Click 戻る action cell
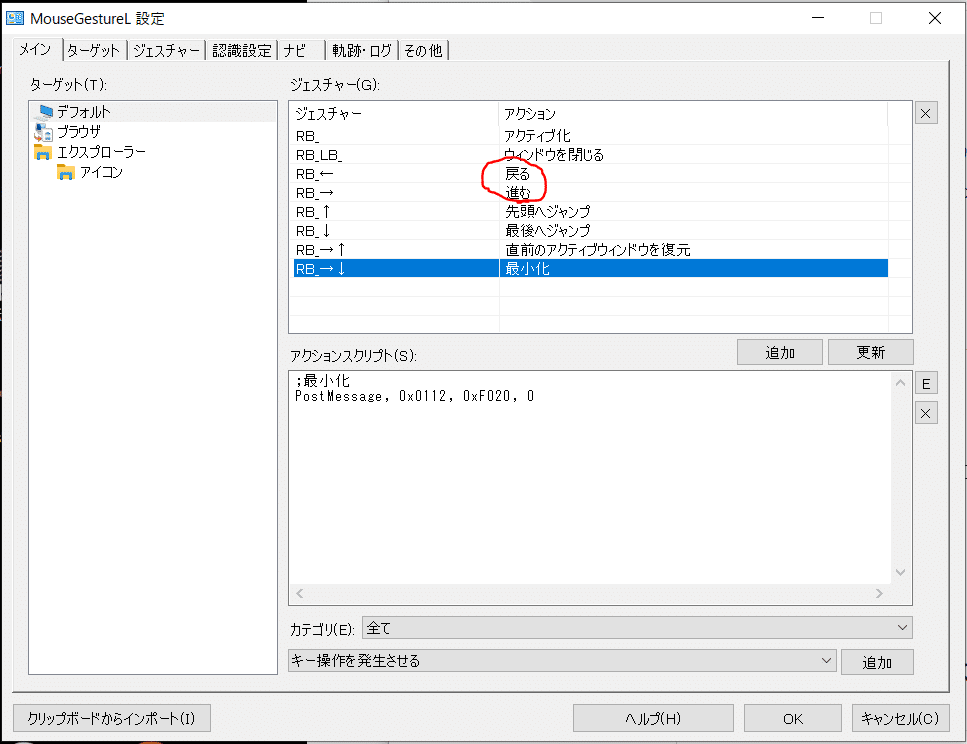Viewport: 967px width, 744px height. [517, 174]
